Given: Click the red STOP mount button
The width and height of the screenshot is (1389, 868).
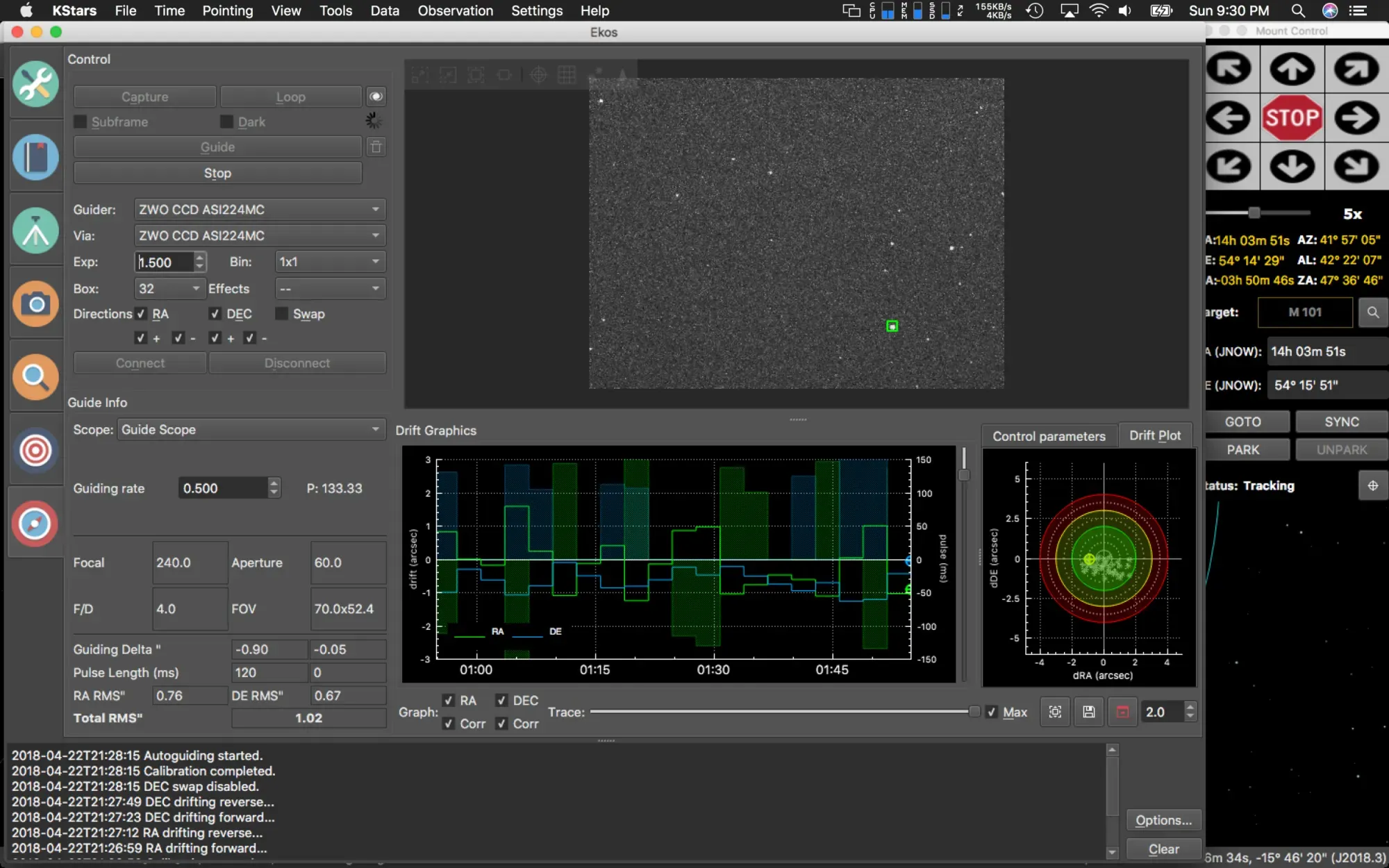Looking at the screenshot, I should coord(1292,118).
